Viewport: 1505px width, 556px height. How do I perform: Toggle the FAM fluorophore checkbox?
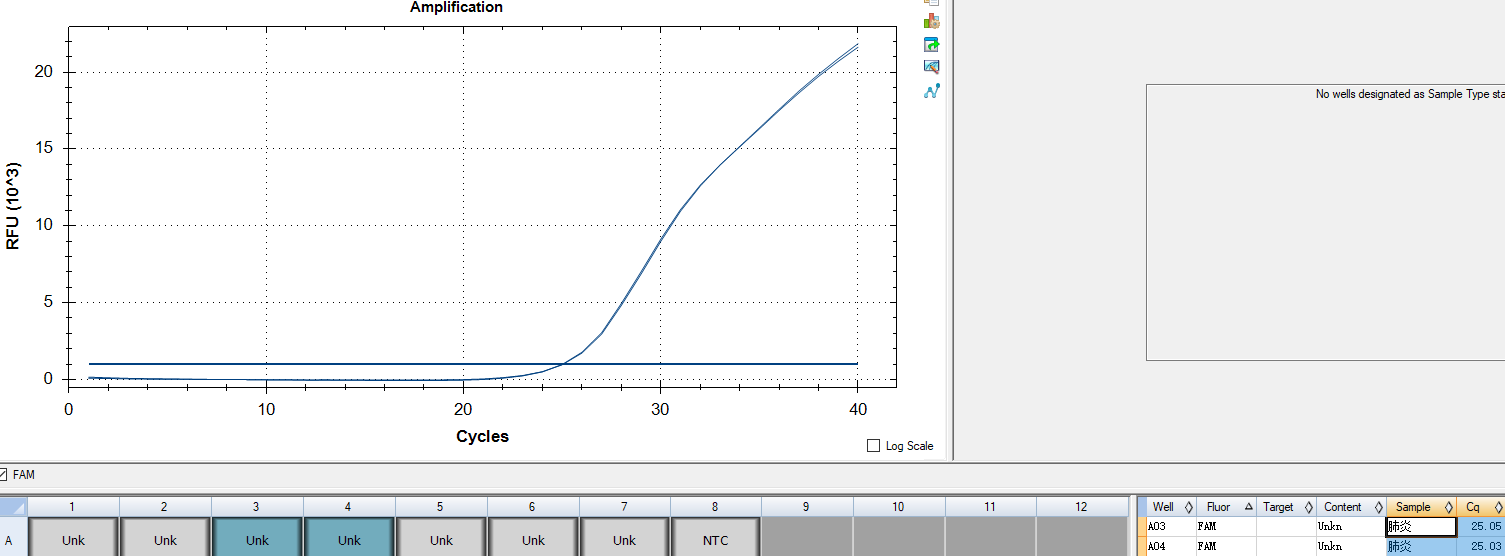click(3, 475)
